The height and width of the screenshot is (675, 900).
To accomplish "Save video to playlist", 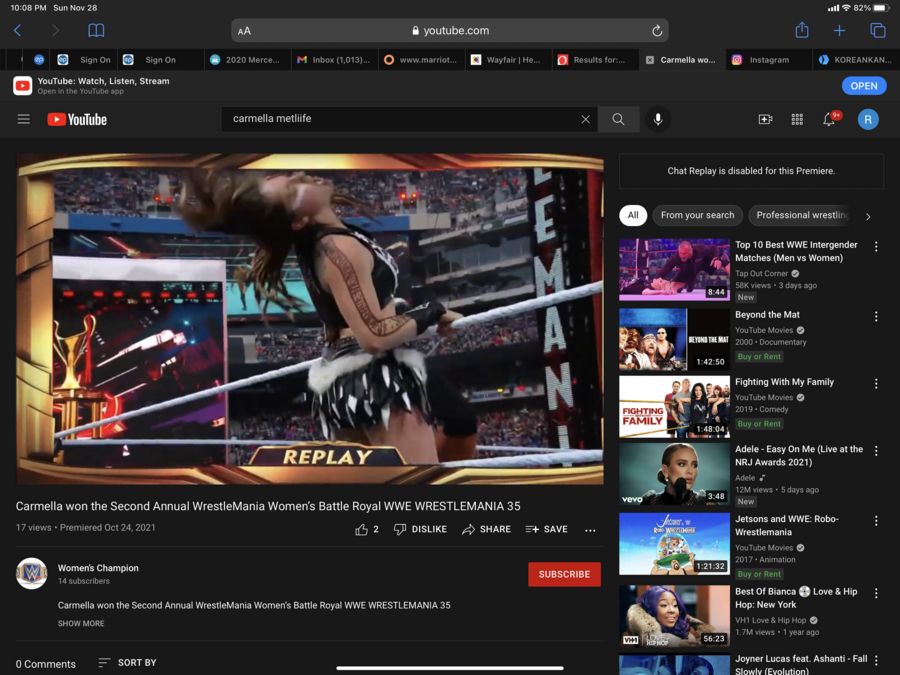I will click(546, 529).
